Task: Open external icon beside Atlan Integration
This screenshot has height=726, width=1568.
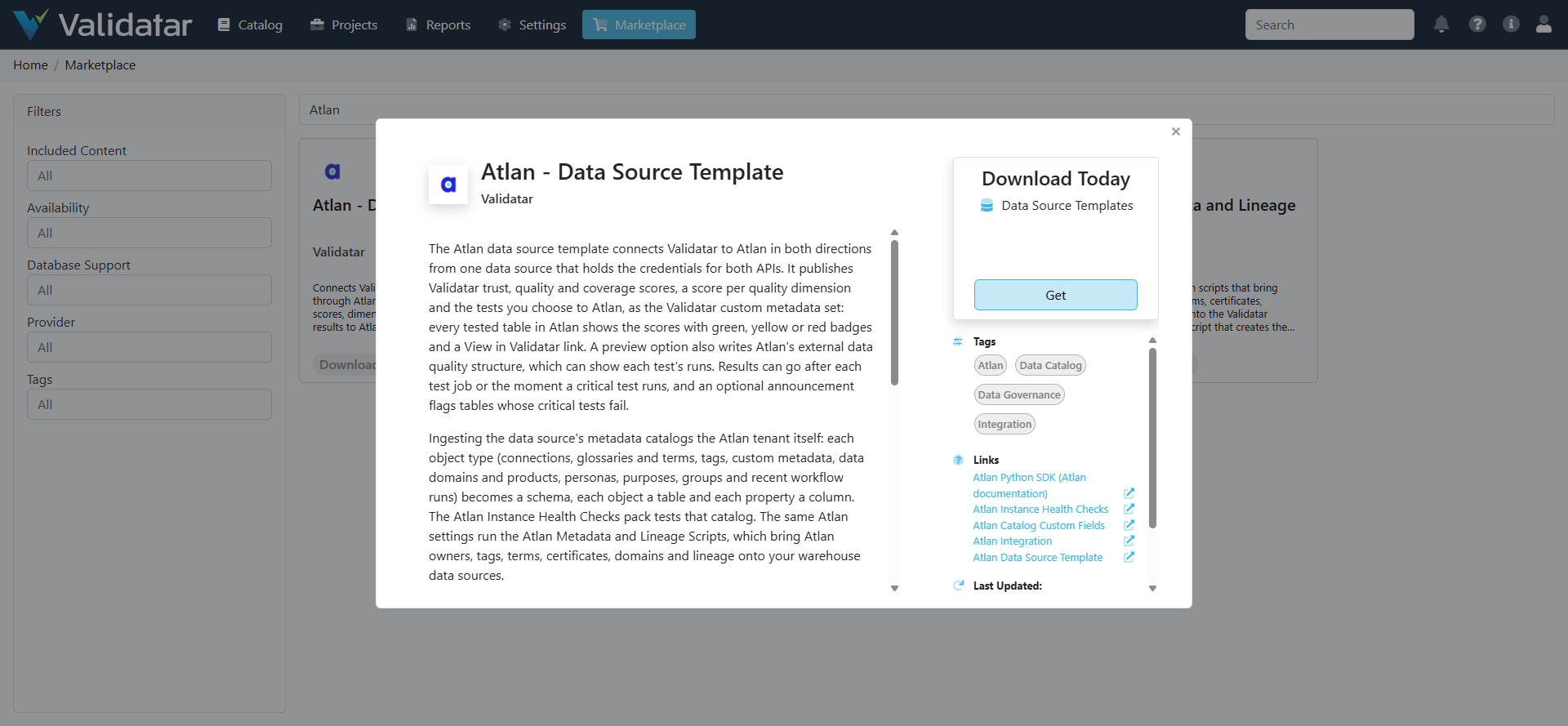Action: (x=1129, y=541)
